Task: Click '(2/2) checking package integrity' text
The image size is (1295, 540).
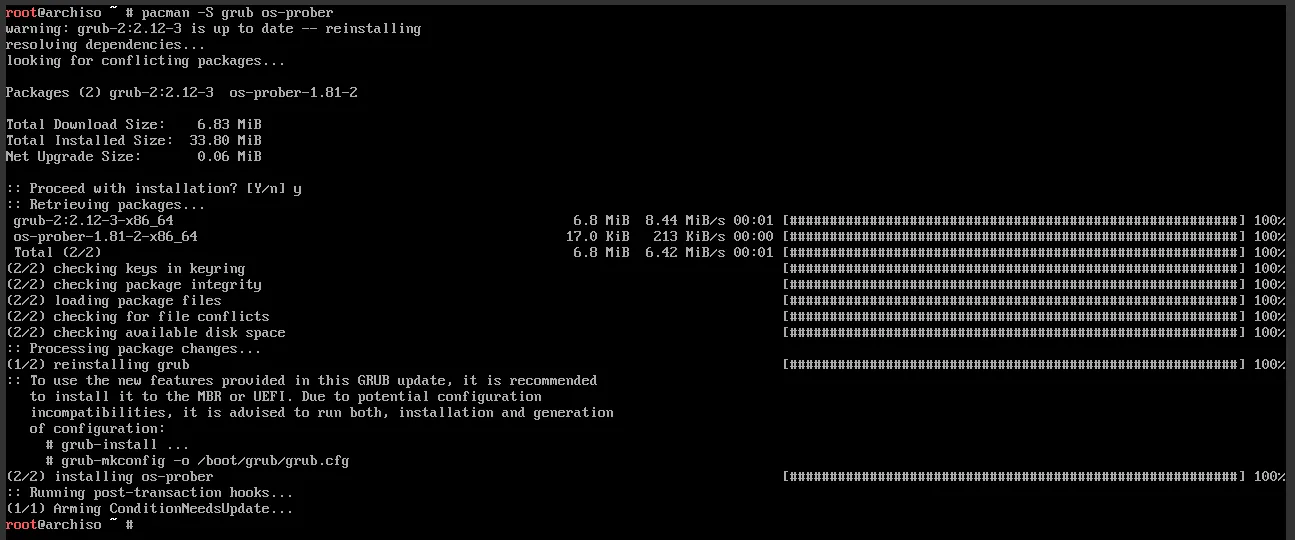Action: coord(134,285)
